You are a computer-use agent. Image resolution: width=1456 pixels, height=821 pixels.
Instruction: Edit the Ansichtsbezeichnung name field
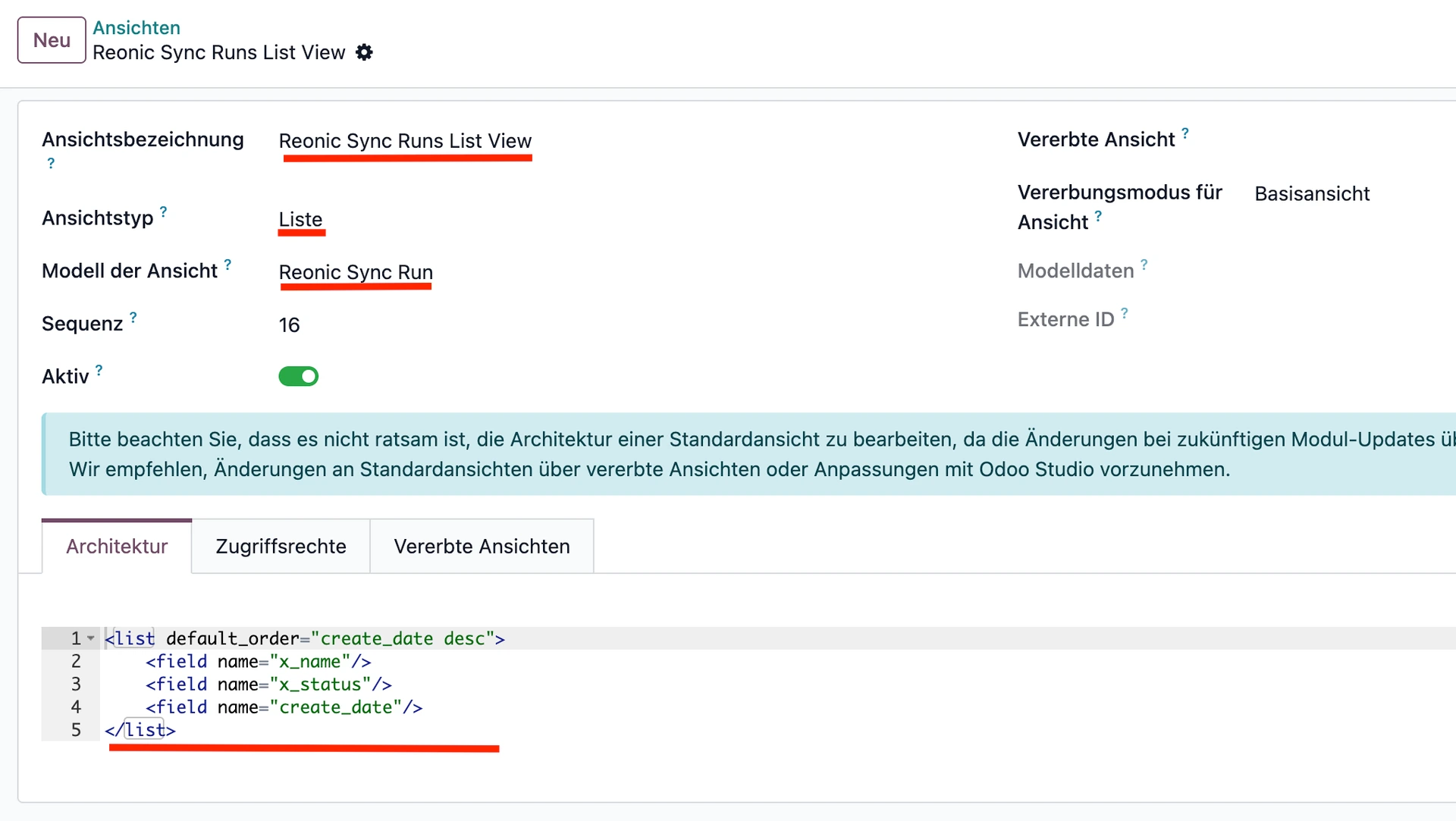click(405, 141)
